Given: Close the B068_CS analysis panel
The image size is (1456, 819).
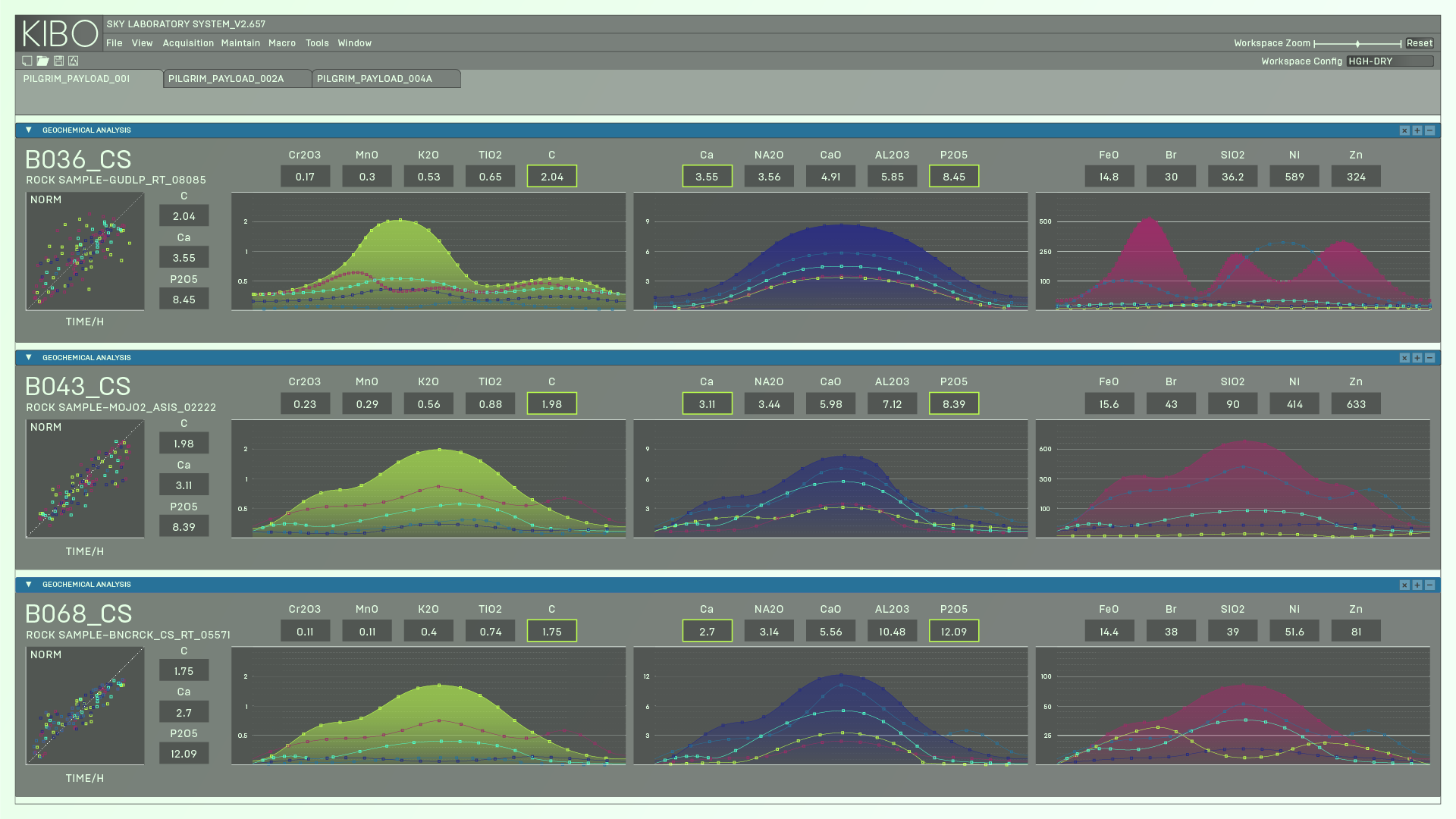Looking at the screenshot, I should pyautogui.click(x=1404, y=585).
